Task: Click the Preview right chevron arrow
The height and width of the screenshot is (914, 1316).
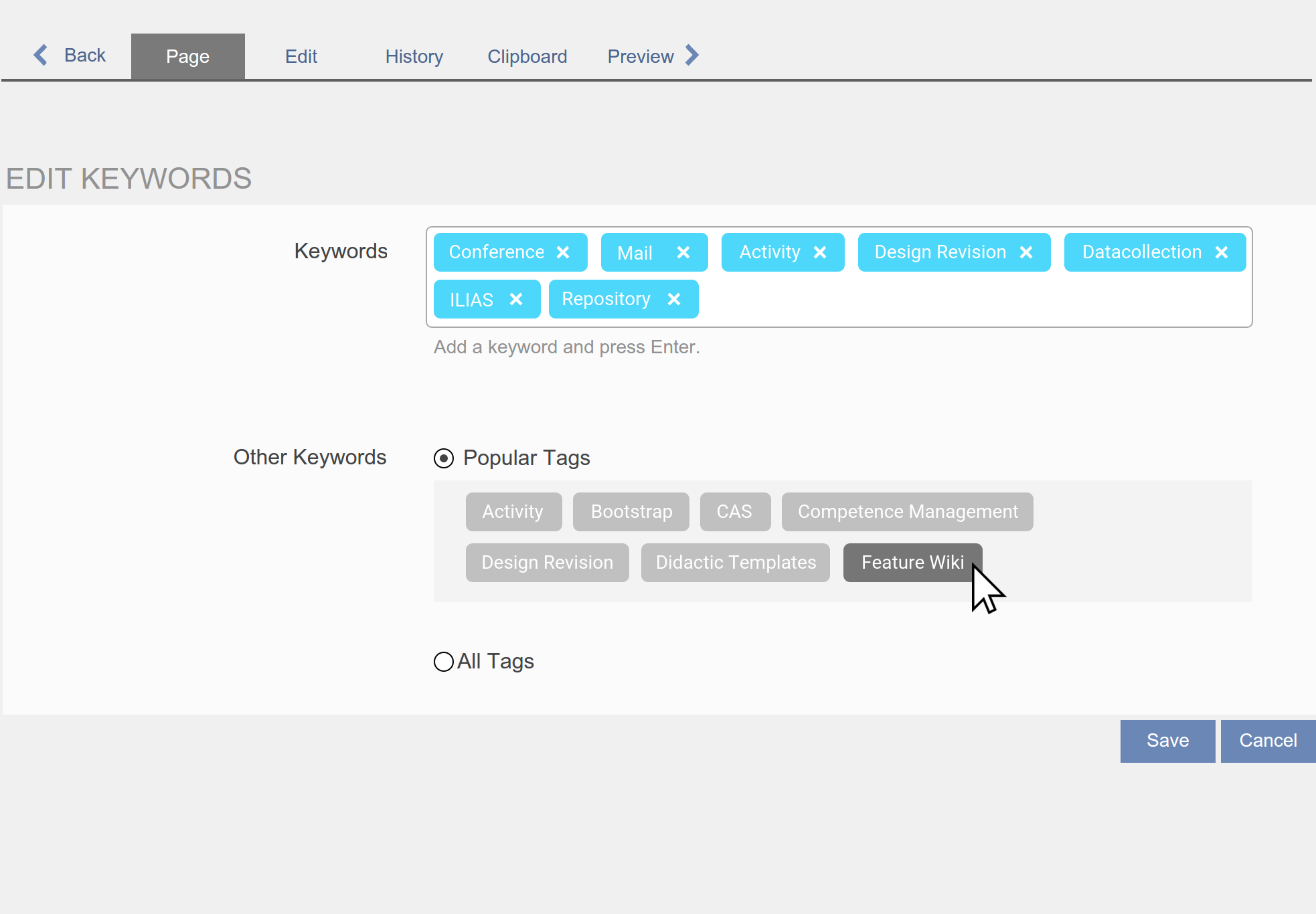Action: pos(692,56)
